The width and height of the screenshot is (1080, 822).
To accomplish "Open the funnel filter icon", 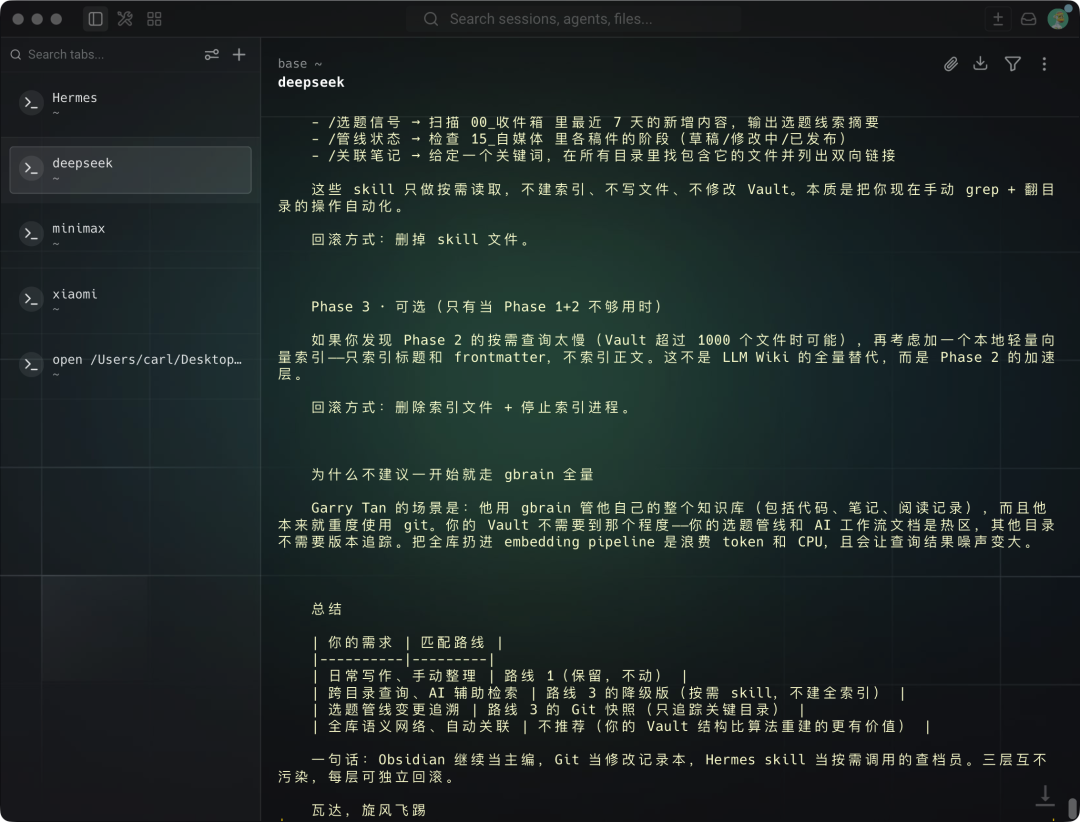I will [1012, 64].
